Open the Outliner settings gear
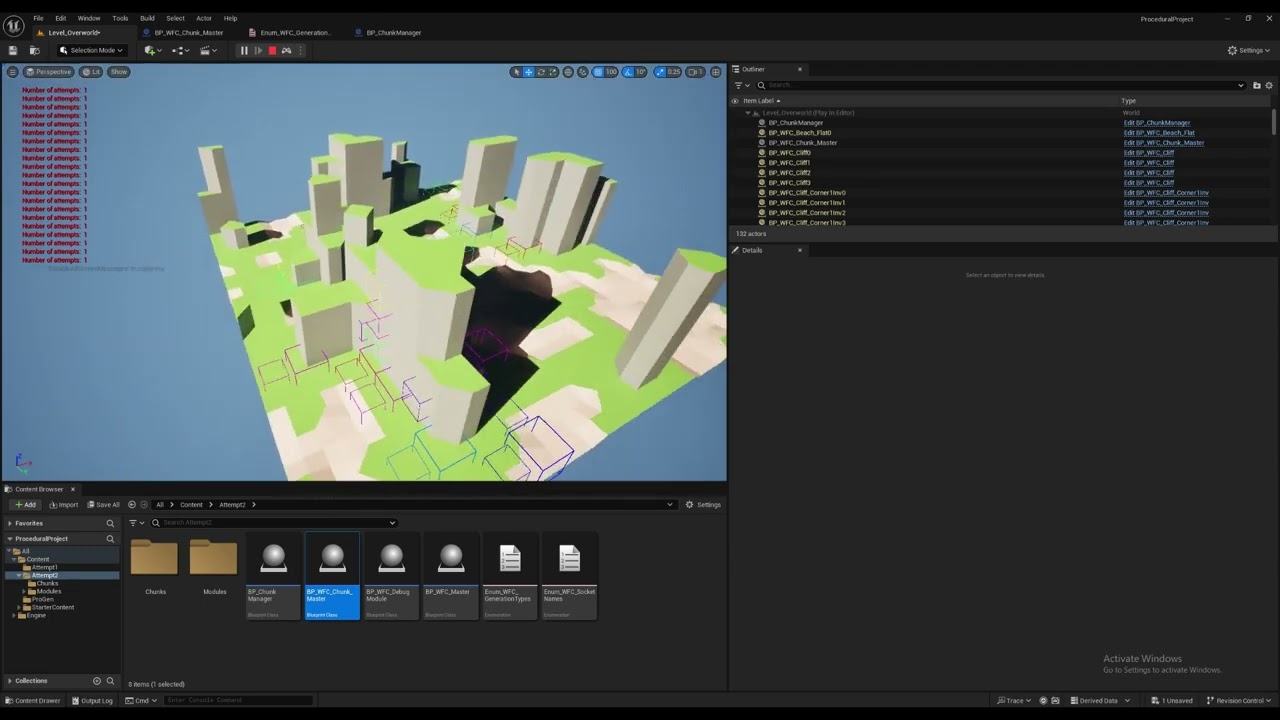 (1269, 85)
